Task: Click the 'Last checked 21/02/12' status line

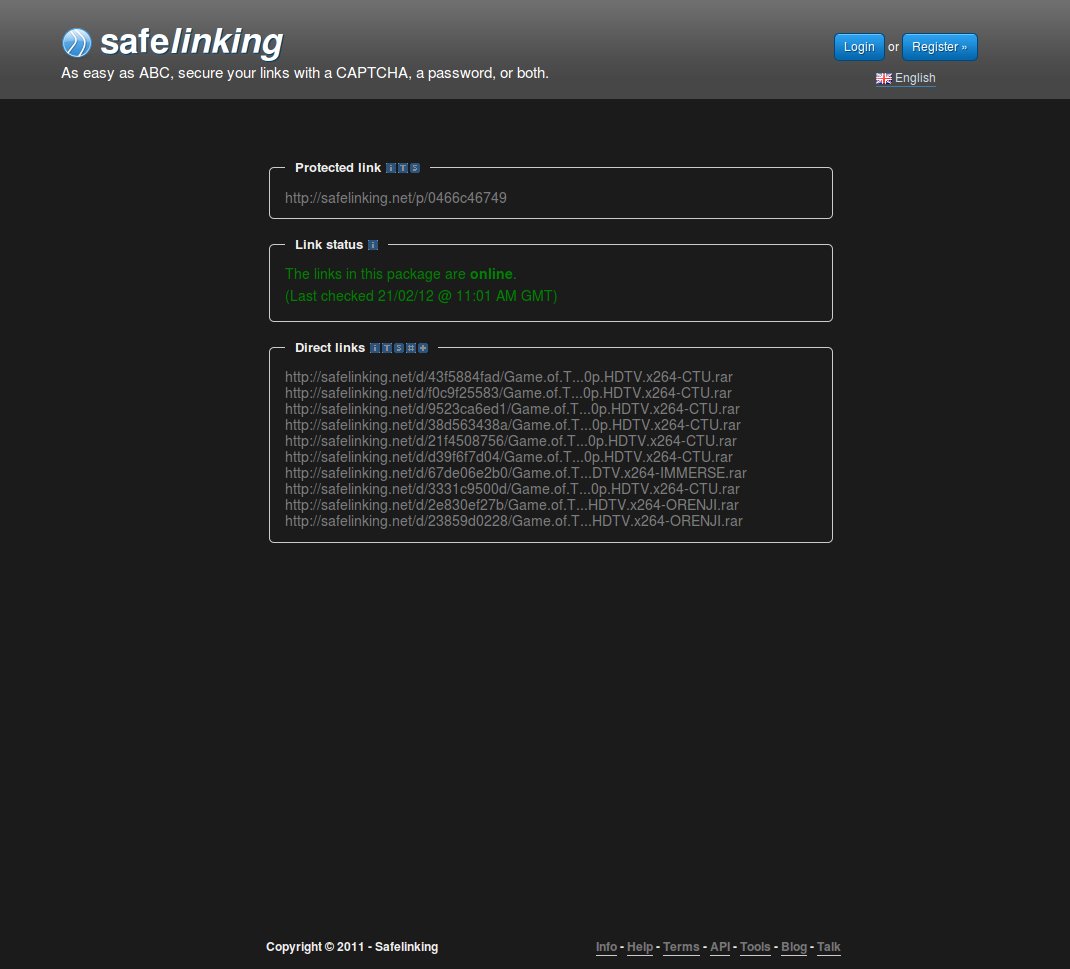Action: pos(421,296)
